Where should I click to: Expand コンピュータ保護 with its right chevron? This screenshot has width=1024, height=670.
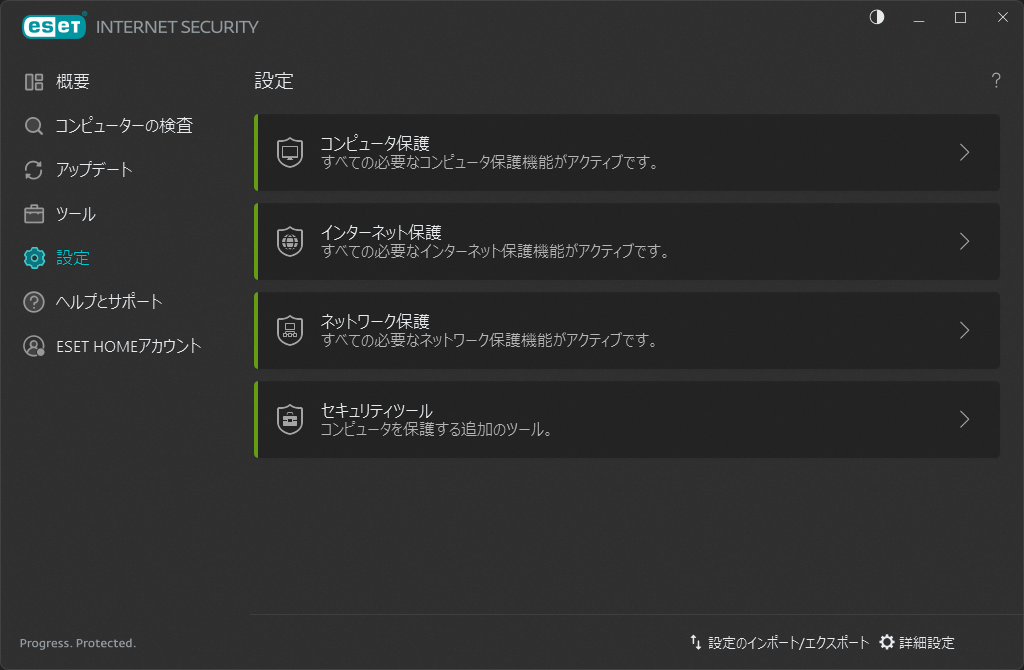click(x=964, y=153)
